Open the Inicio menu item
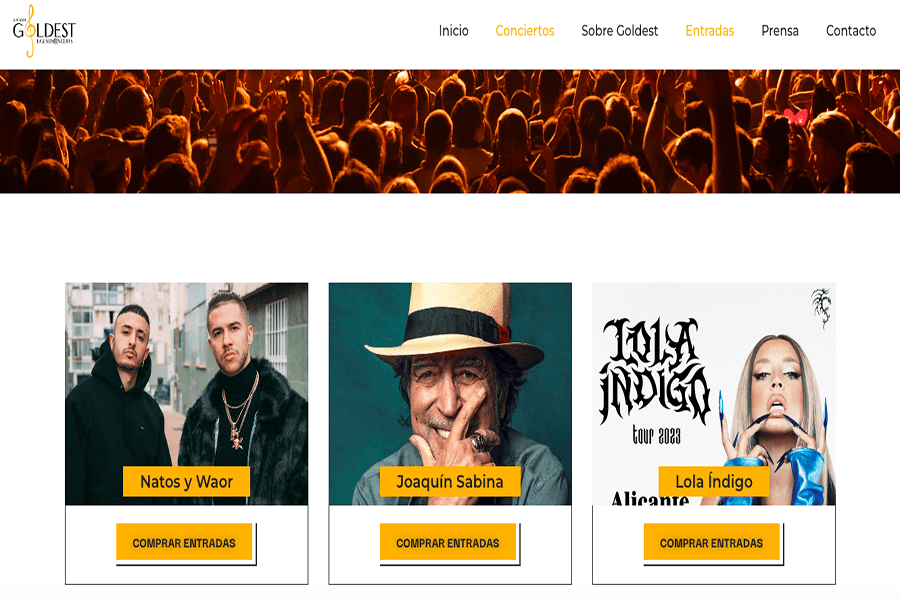Image resolution: width=900 pixels, height=600 pixels. point(453,31)
